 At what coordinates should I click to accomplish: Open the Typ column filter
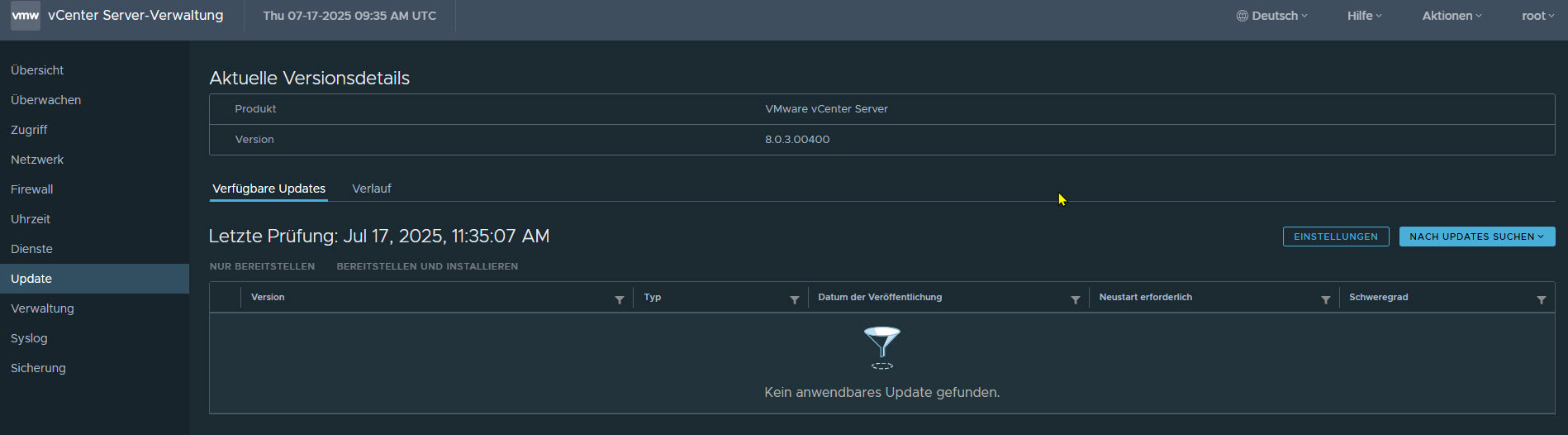click(794, 299)
